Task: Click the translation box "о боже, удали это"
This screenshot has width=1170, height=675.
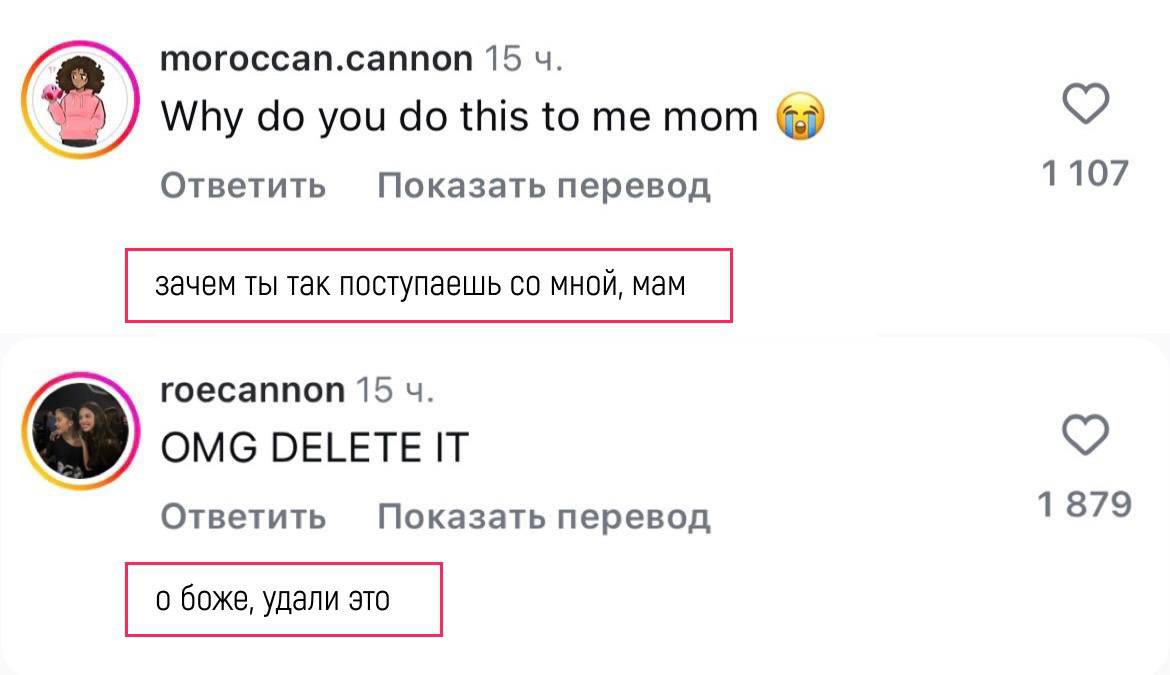Action: 283,599
